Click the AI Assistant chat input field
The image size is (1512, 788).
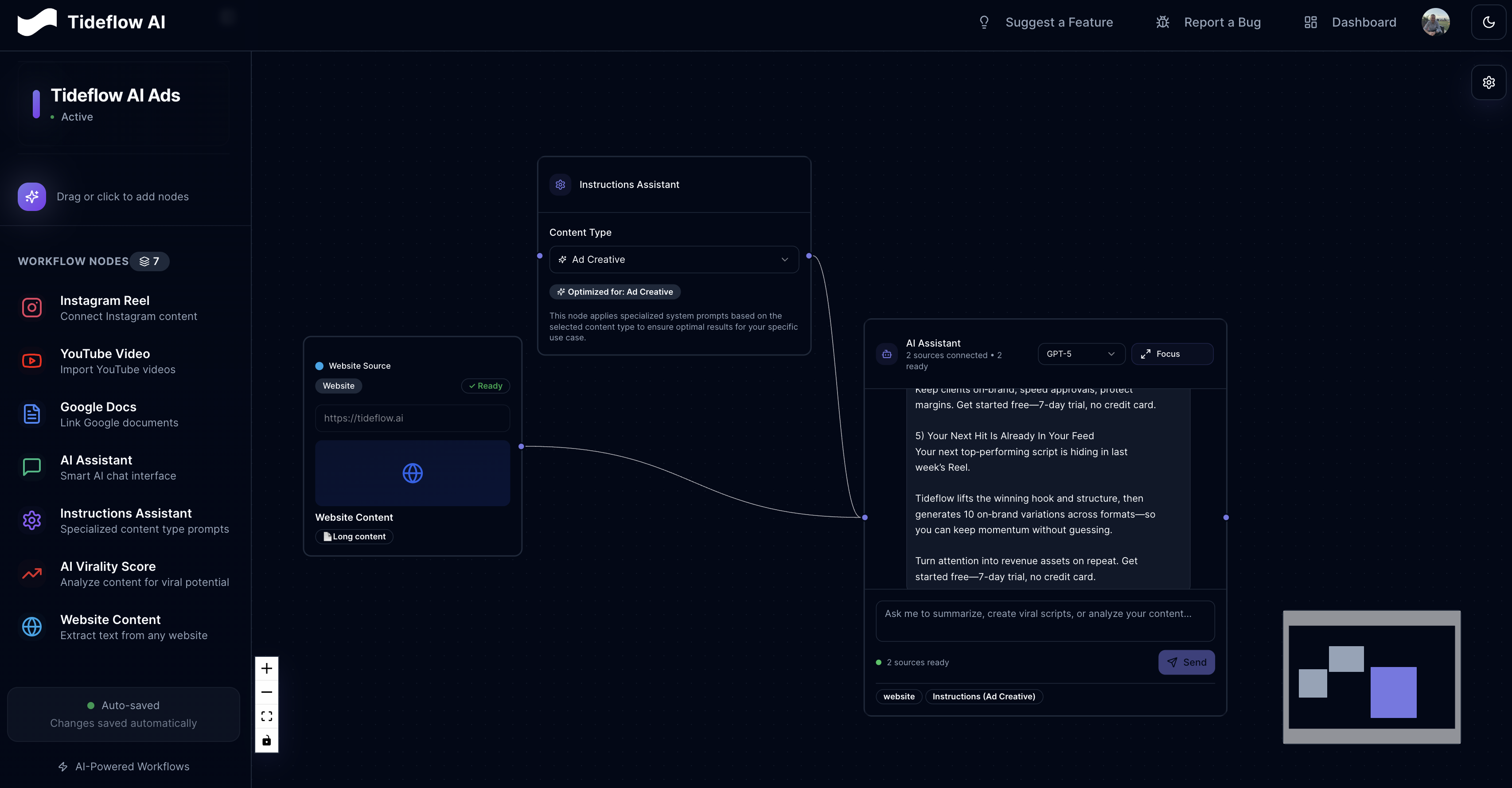[x=1044, y=620]
